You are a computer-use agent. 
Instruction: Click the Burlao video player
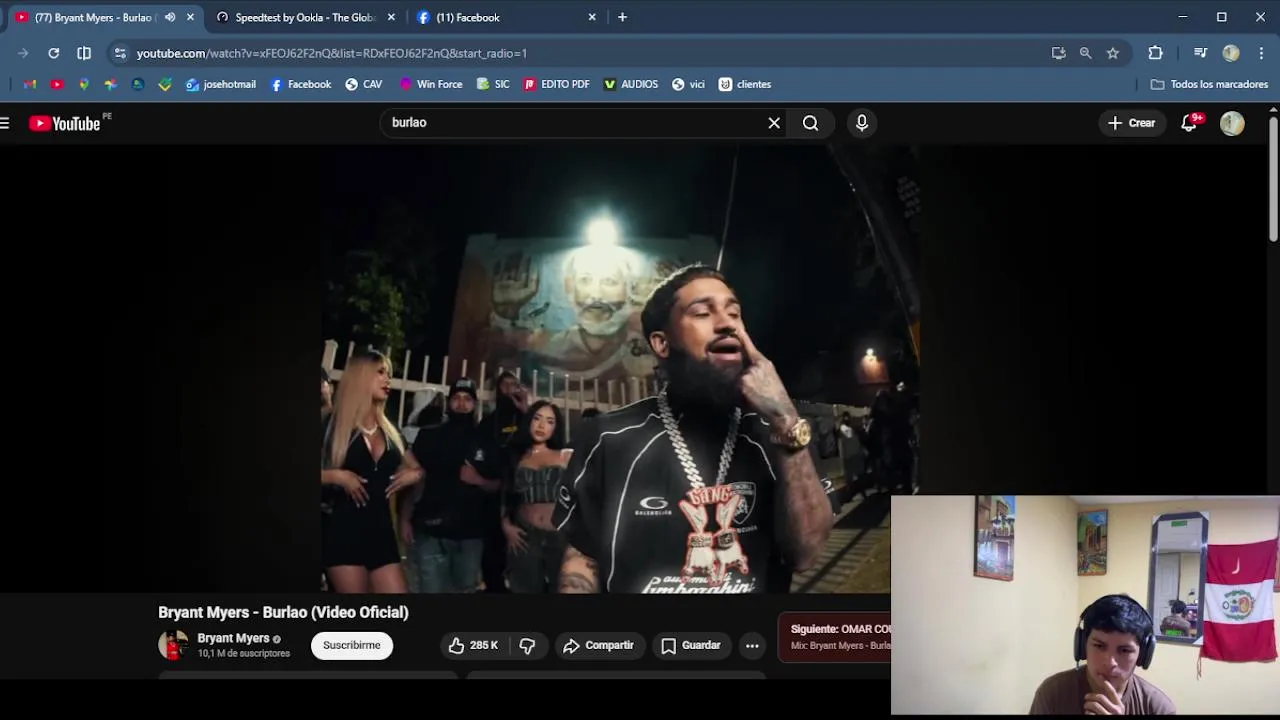tap(620, 370)
